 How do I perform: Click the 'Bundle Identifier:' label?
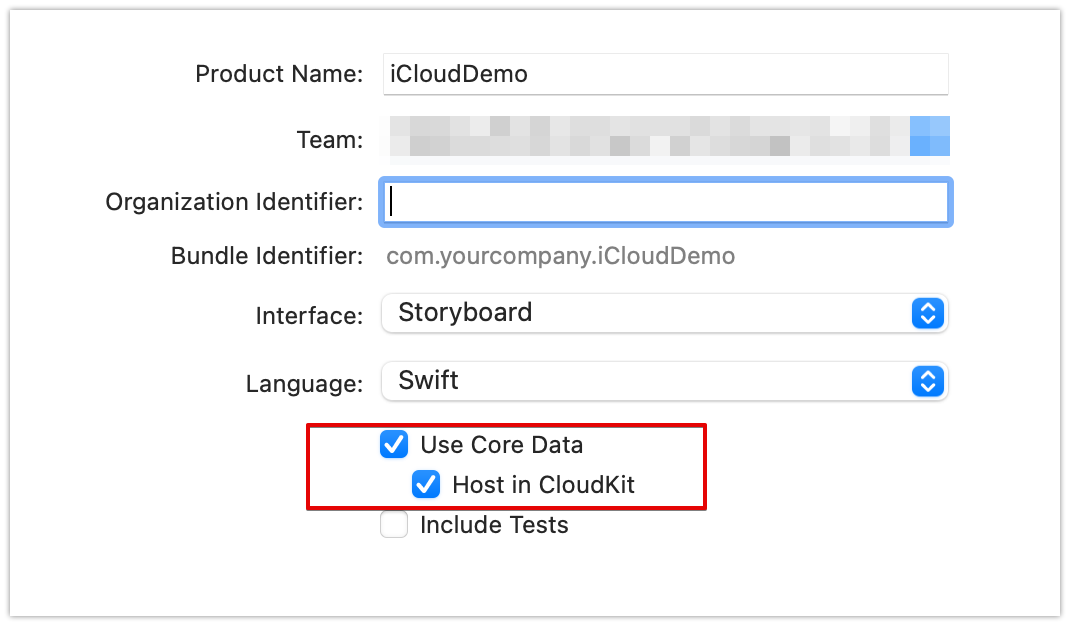[267, 256]
